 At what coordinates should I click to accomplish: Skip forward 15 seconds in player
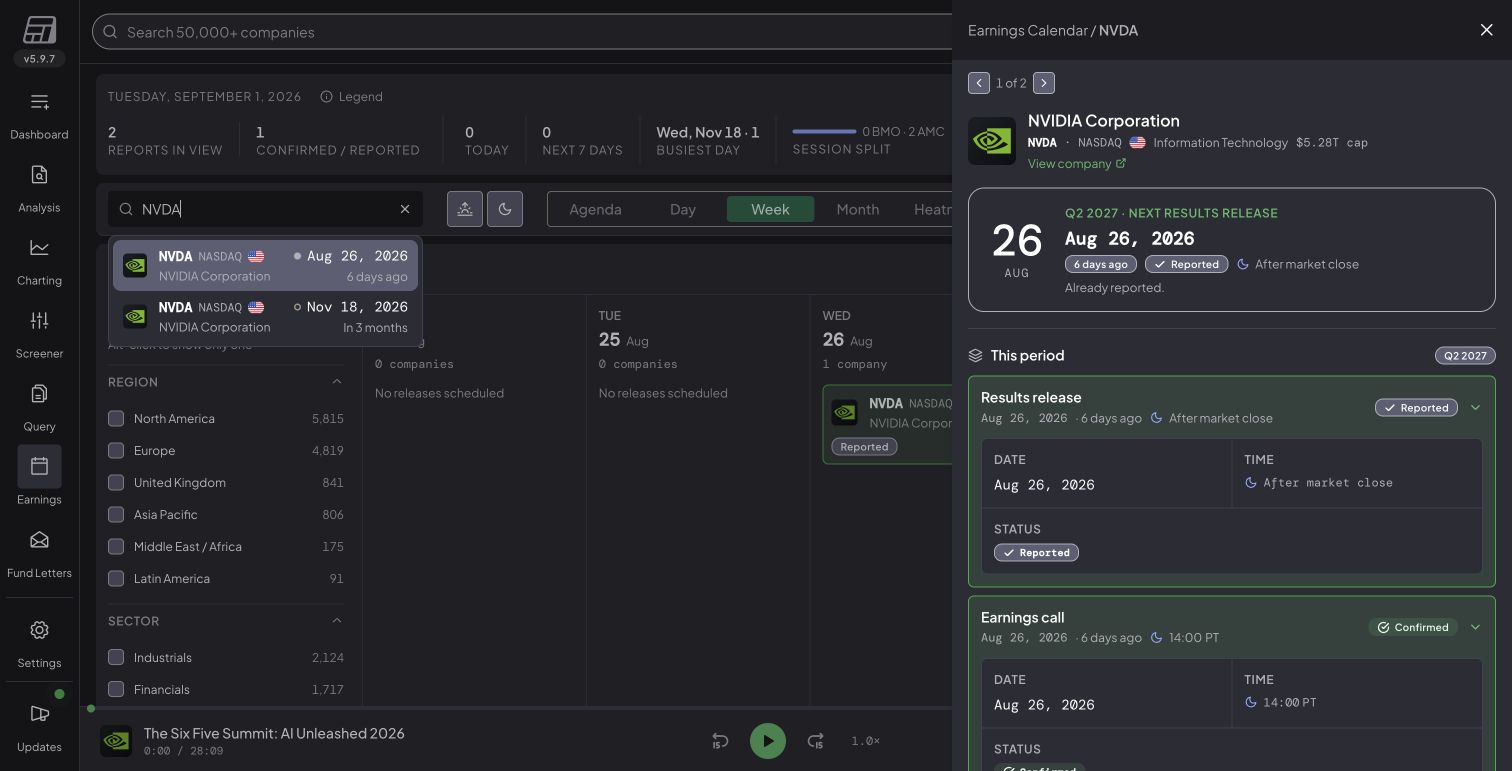(816, 741)
